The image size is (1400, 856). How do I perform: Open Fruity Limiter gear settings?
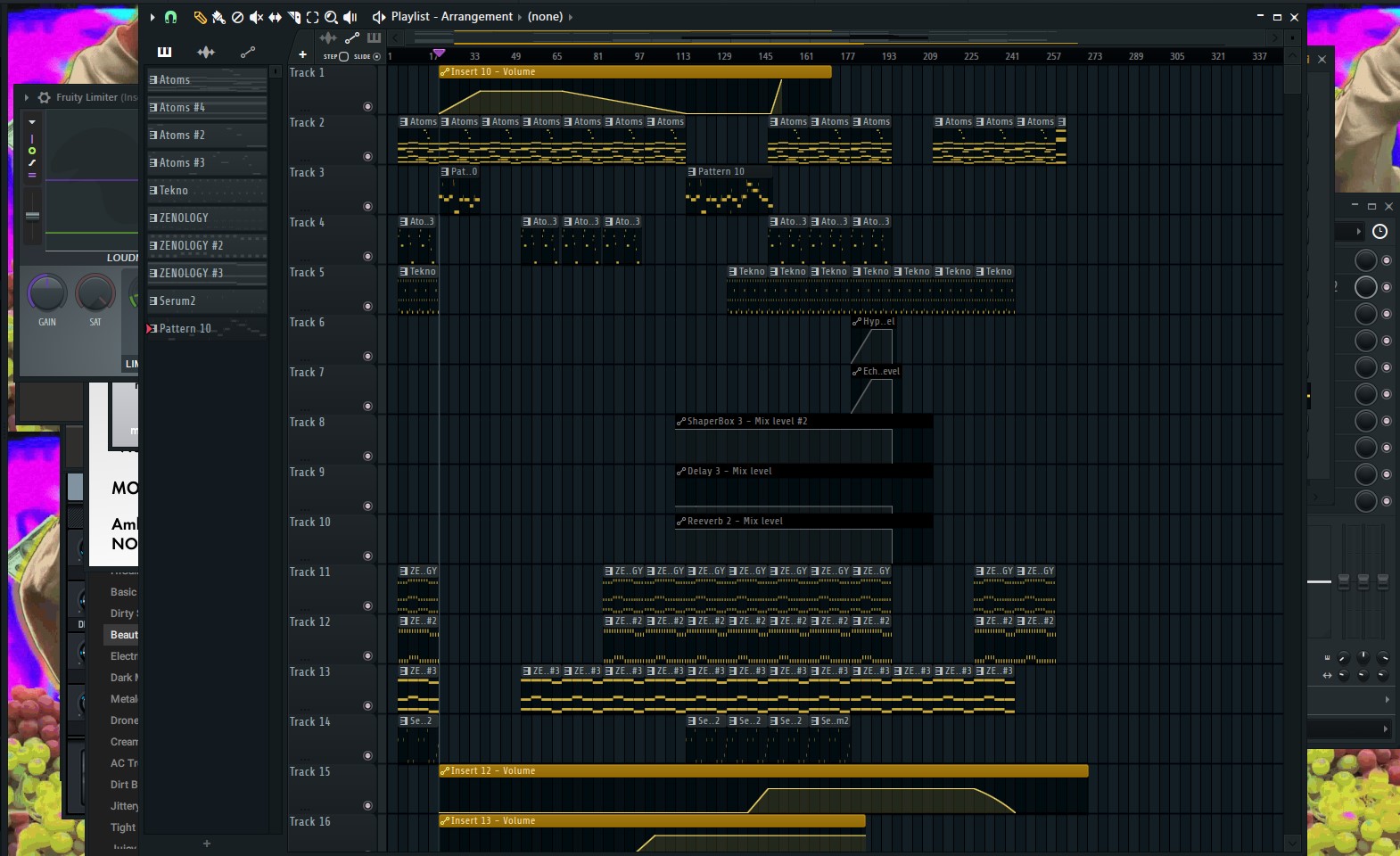click(x=44, y=97)
